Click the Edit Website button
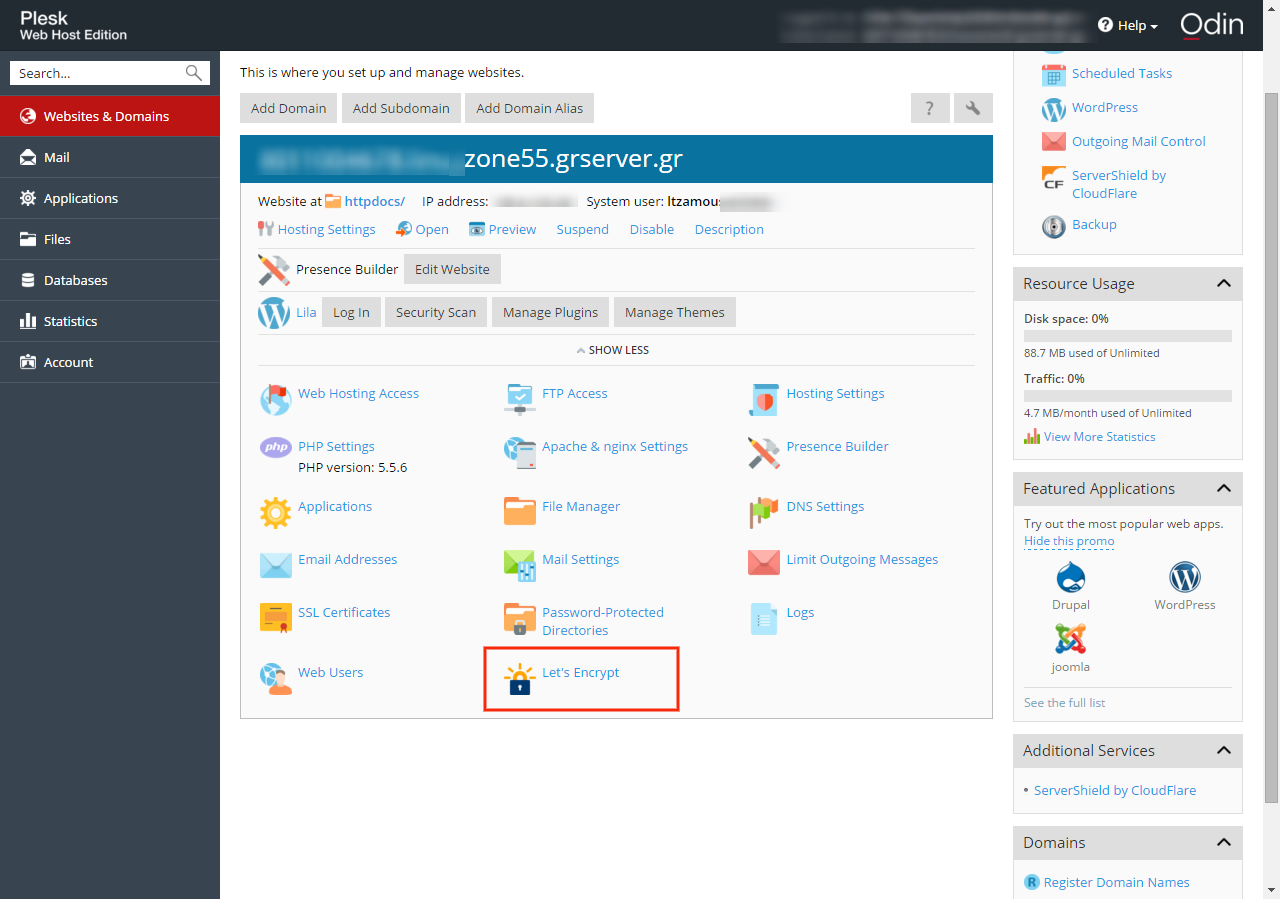 452,269
